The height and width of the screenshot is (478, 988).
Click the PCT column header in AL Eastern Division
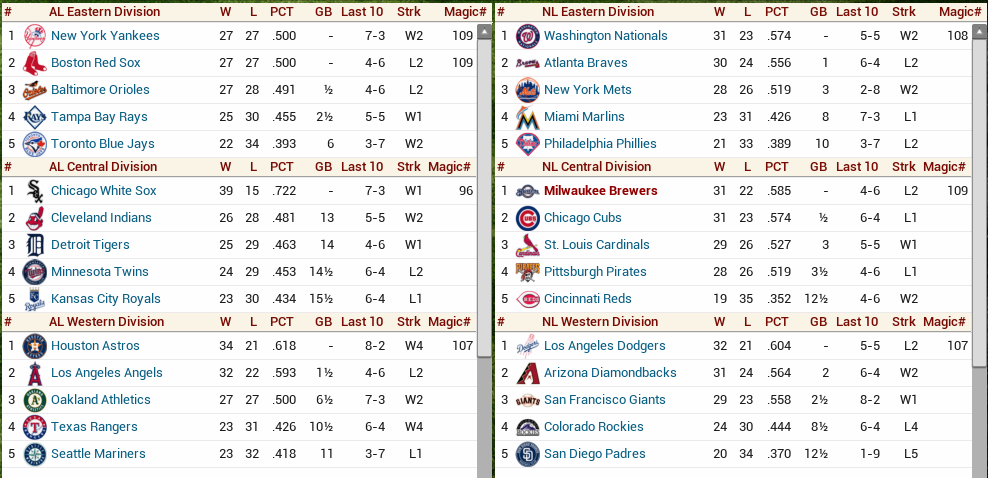(282, 12)
